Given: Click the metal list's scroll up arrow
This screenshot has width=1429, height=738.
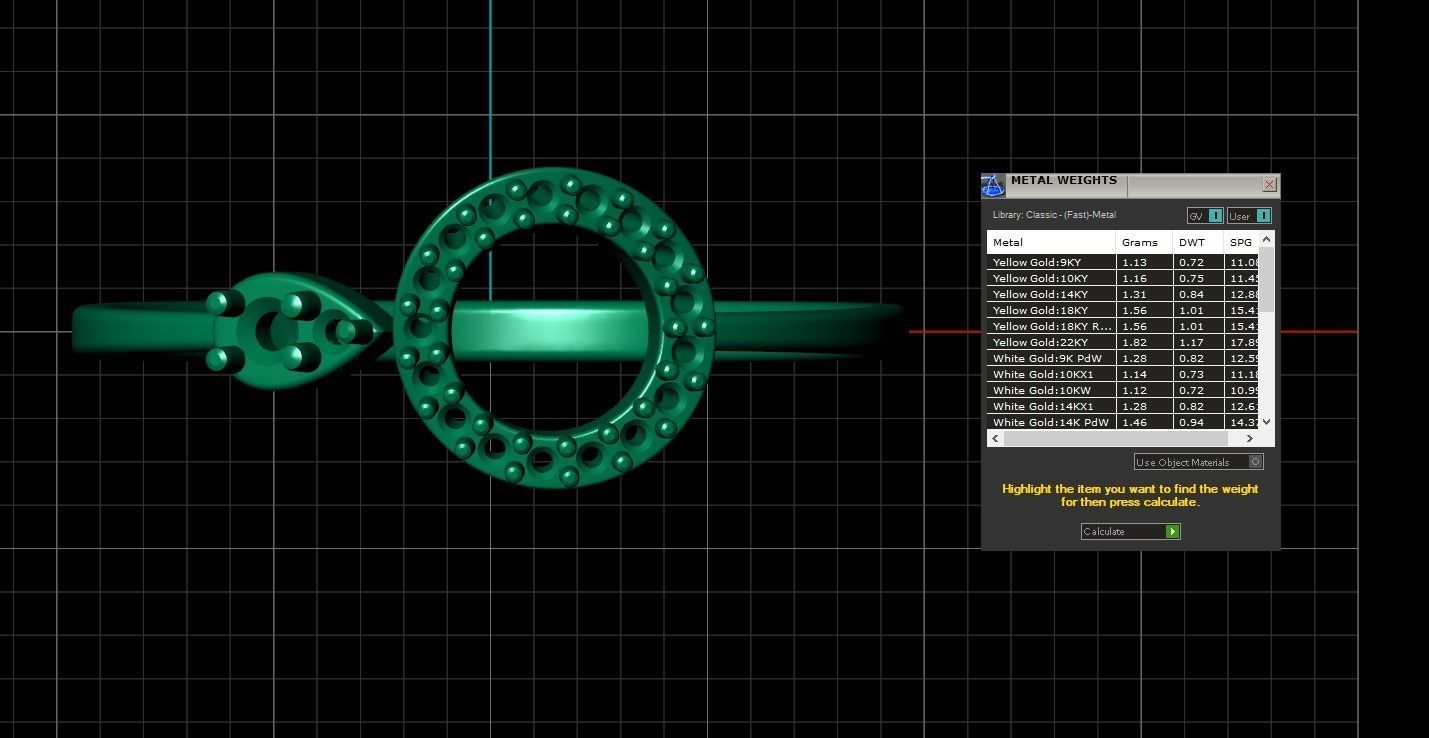Looking at the screenshot, I should pos(1267,239).
